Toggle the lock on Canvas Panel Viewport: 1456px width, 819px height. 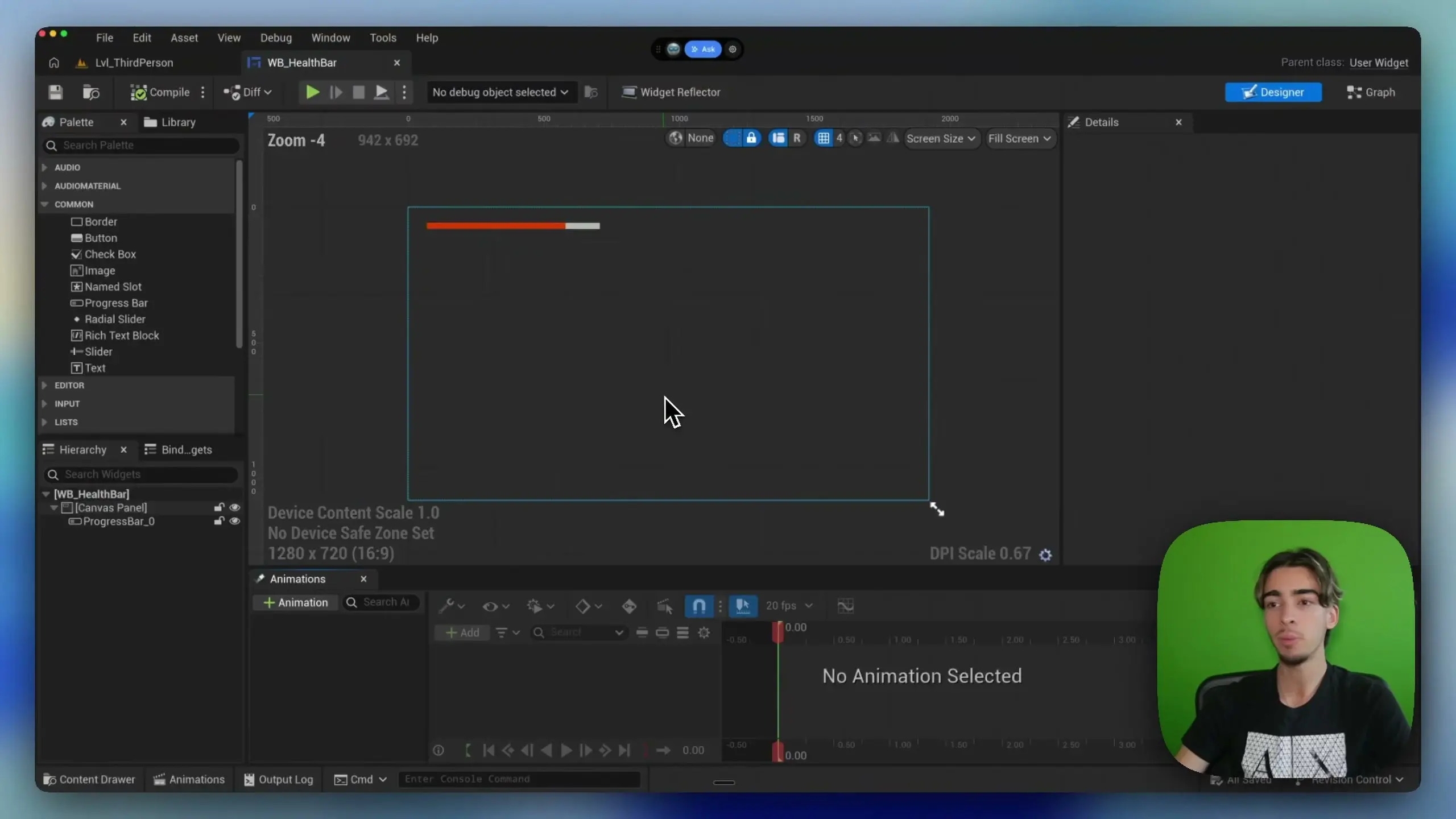[219, 507]
